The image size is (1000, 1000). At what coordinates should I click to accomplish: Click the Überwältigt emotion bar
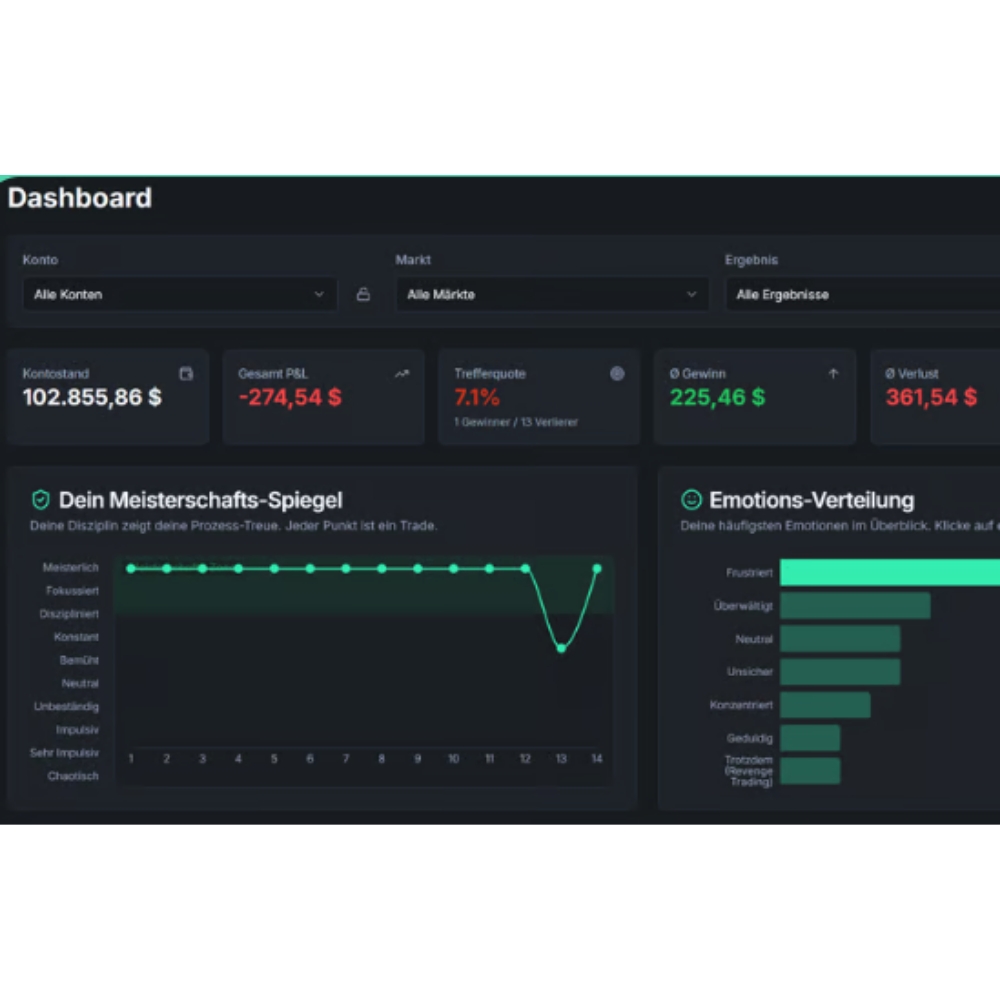tap(854, 605)
